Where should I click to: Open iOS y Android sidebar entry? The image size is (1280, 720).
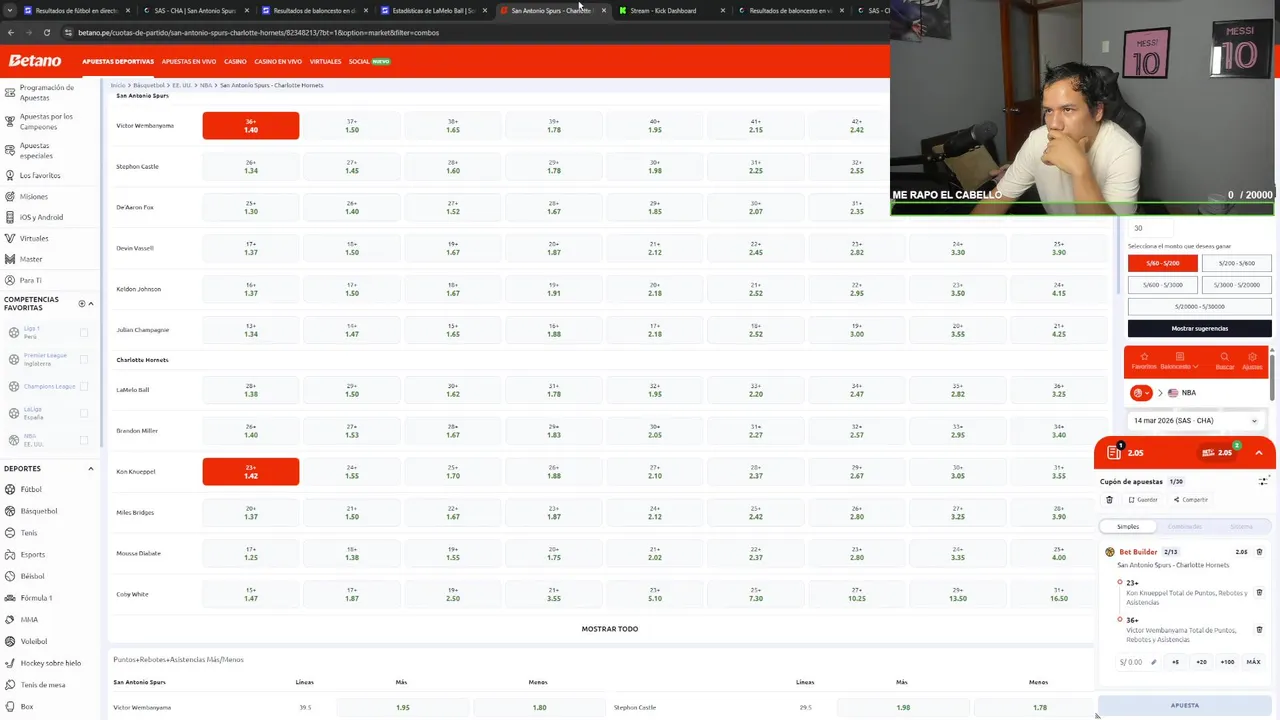point(41,217)
